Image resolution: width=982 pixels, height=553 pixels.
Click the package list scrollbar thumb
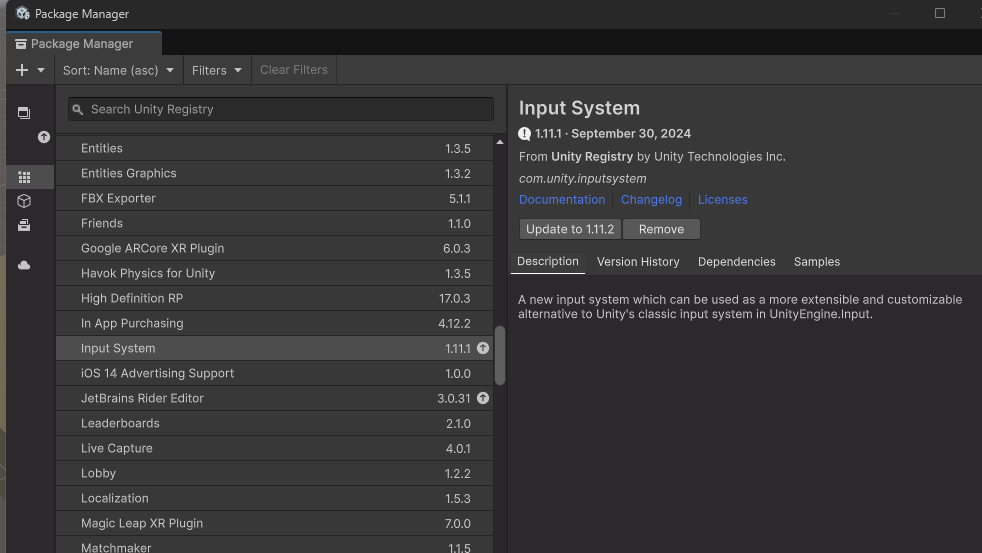(x=500, y=355)
